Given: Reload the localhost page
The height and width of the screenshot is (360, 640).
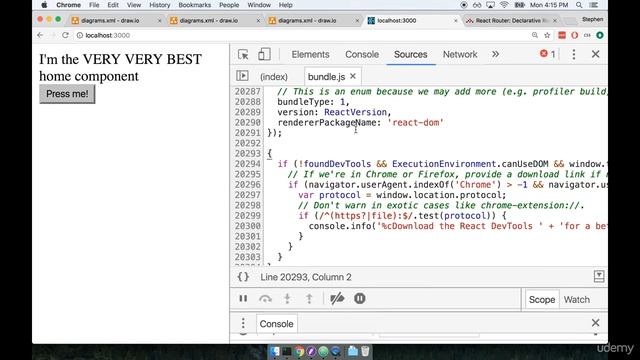Looking at the screenshot, I should (x=65, y=36).
